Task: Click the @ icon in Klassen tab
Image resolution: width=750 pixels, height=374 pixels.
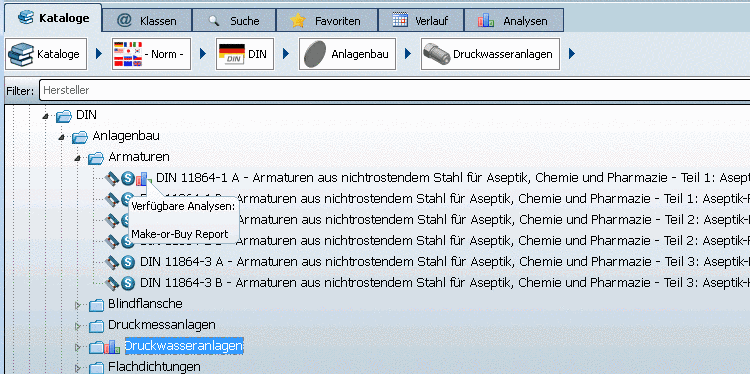Action: 124,20
